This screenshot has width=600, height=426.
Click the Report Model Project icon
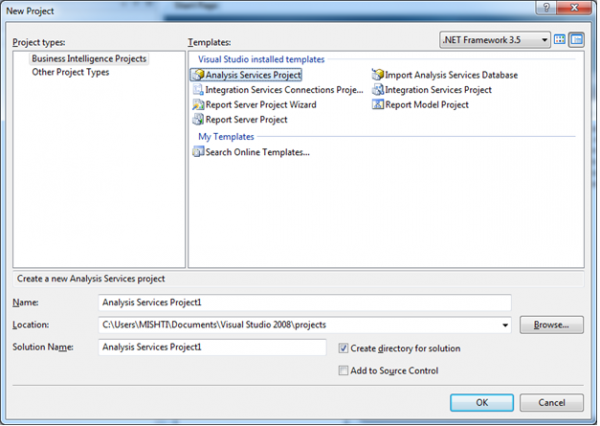(x=378, y=104)
